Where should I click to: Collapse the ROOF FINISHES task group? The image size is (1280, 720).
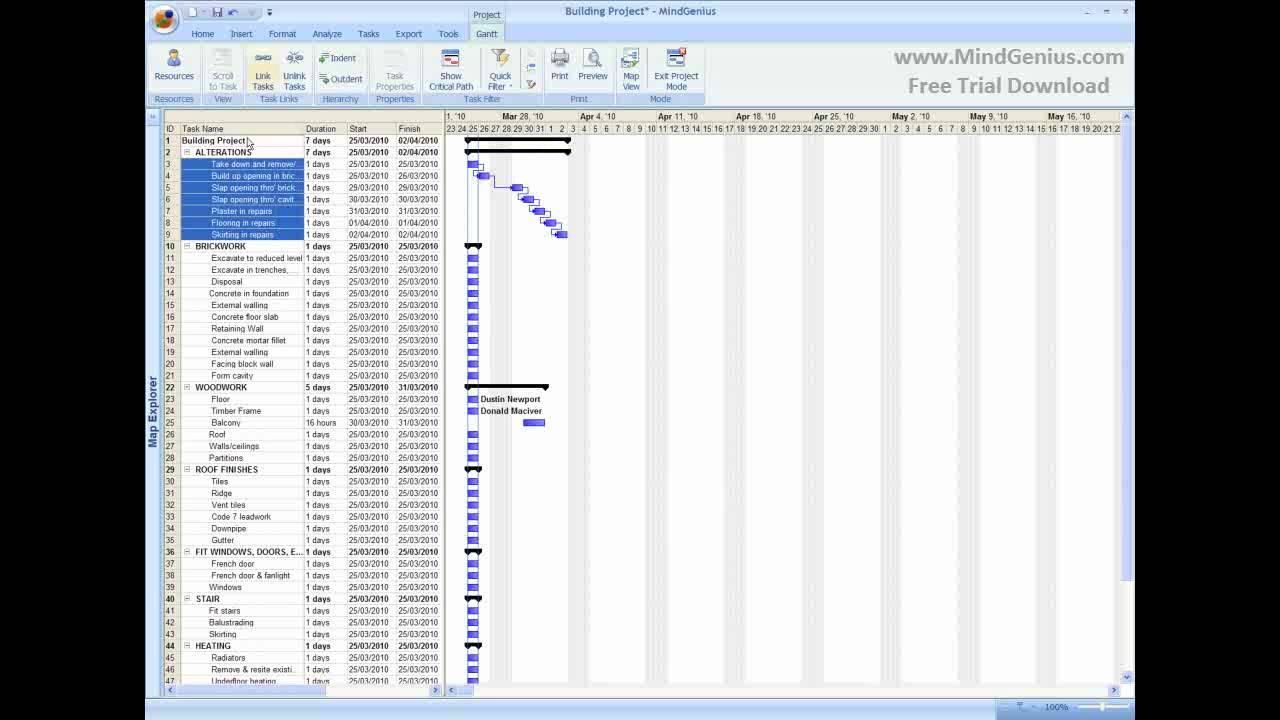187,469
